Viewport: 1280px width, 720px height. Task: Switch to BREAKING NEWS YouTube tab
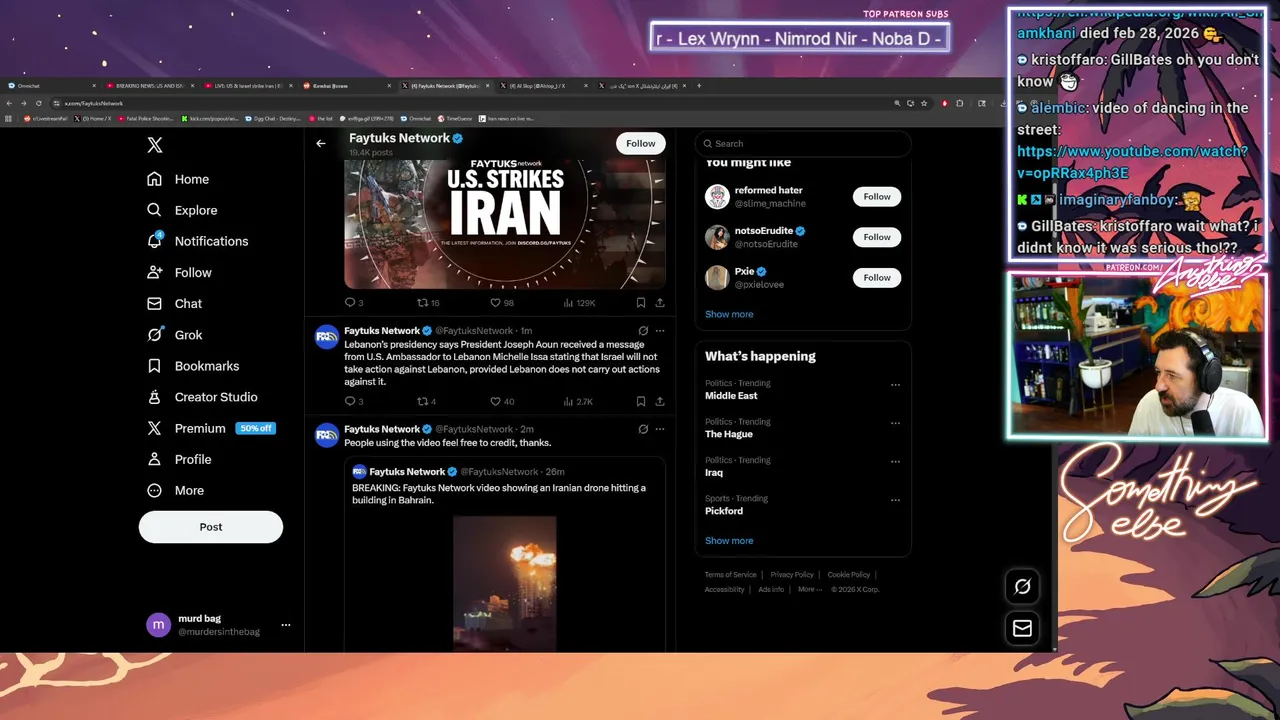(150, 86)
